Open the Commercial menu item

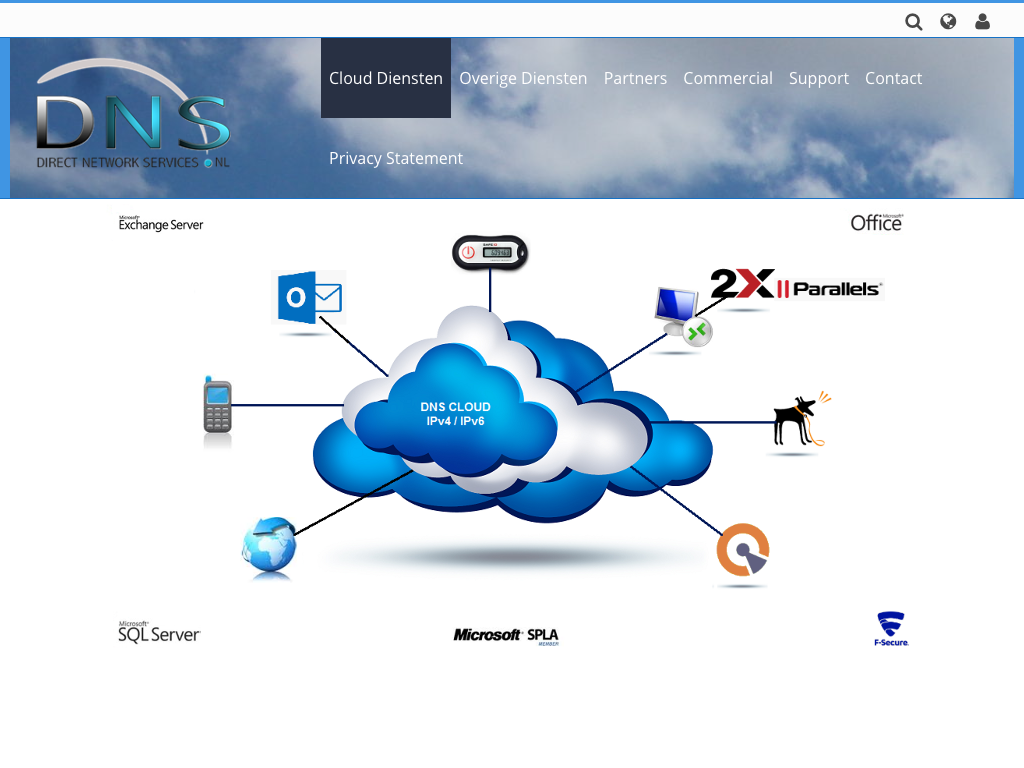coord(728,78)
